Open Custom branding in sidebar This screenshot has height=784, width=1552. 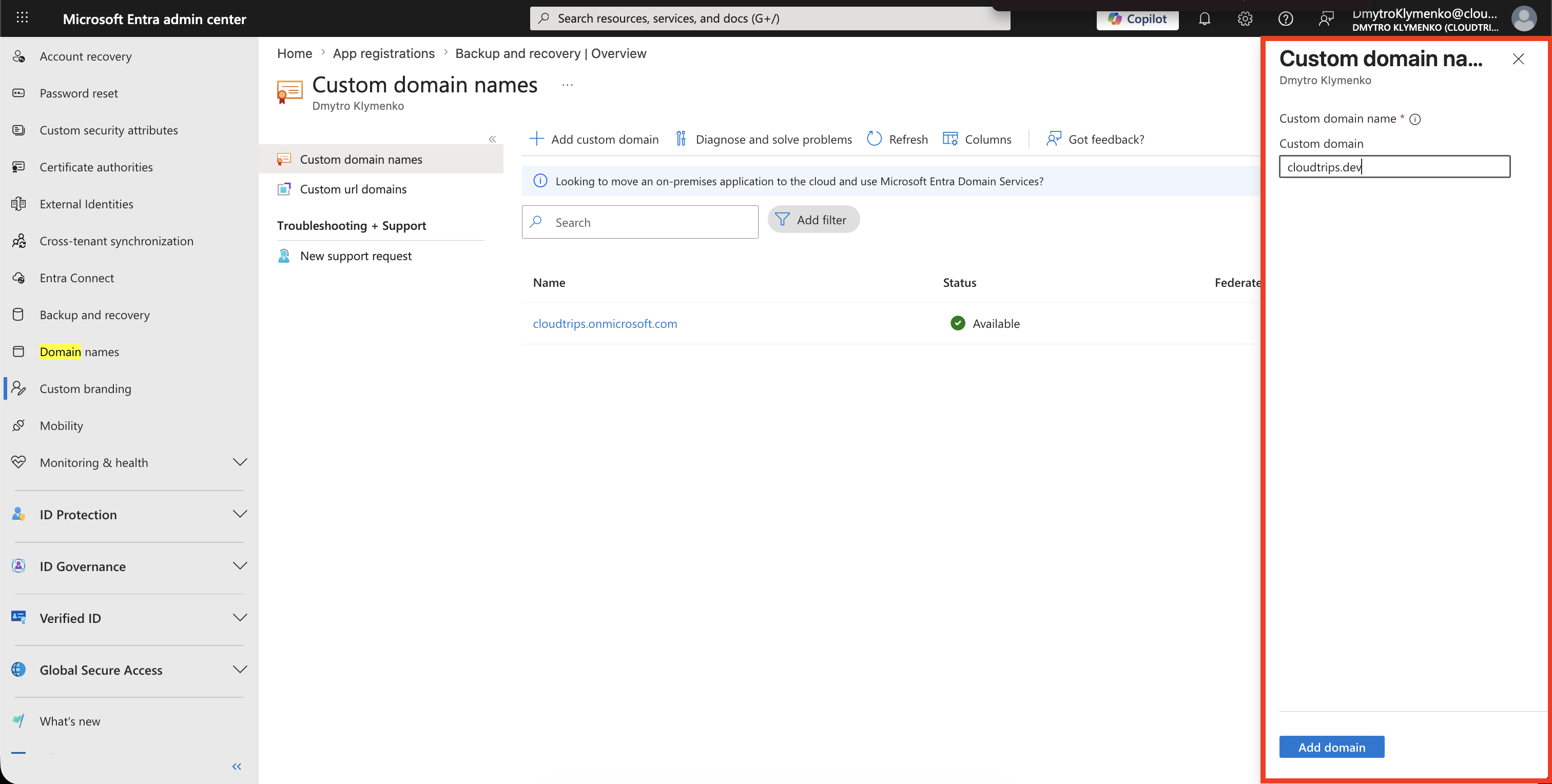[86, 388]
